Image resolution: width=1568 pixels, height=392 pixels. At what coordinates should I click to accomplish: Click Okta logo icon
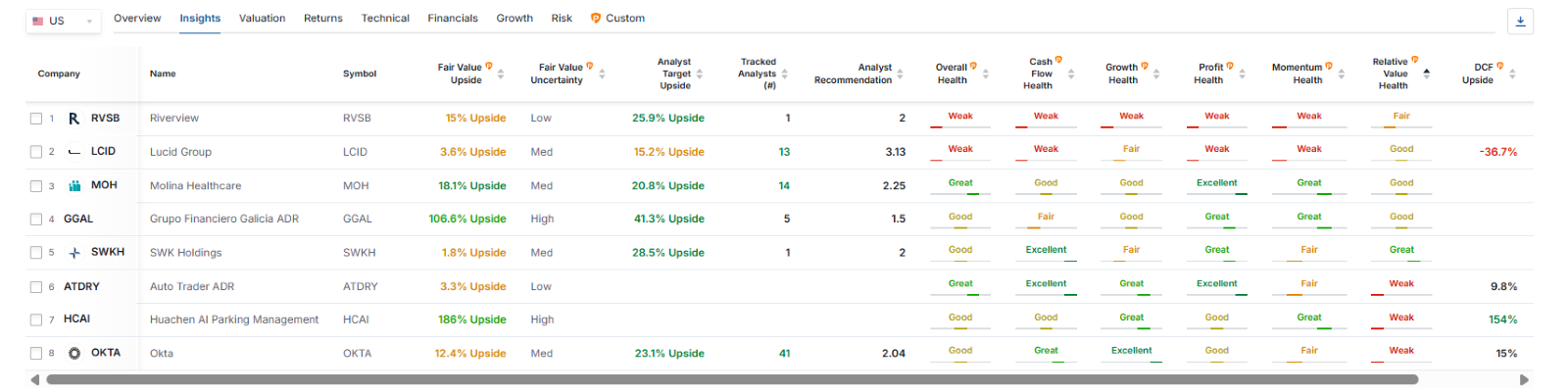click(74, 353)
